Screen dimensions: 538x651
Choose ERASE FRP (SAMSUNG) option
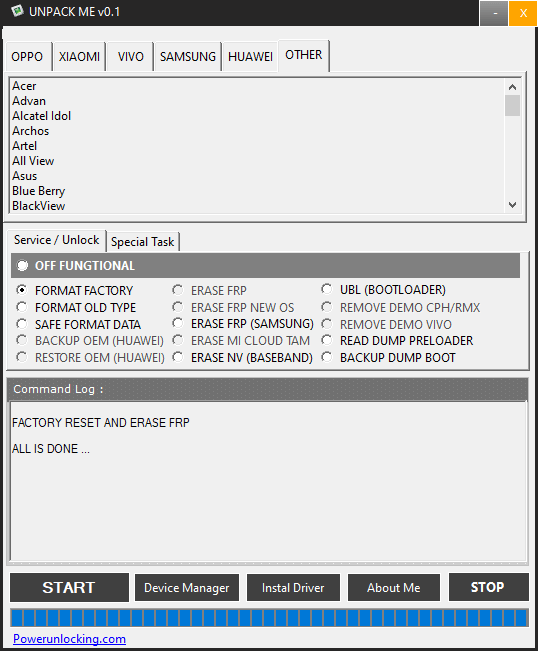(178, 323)
